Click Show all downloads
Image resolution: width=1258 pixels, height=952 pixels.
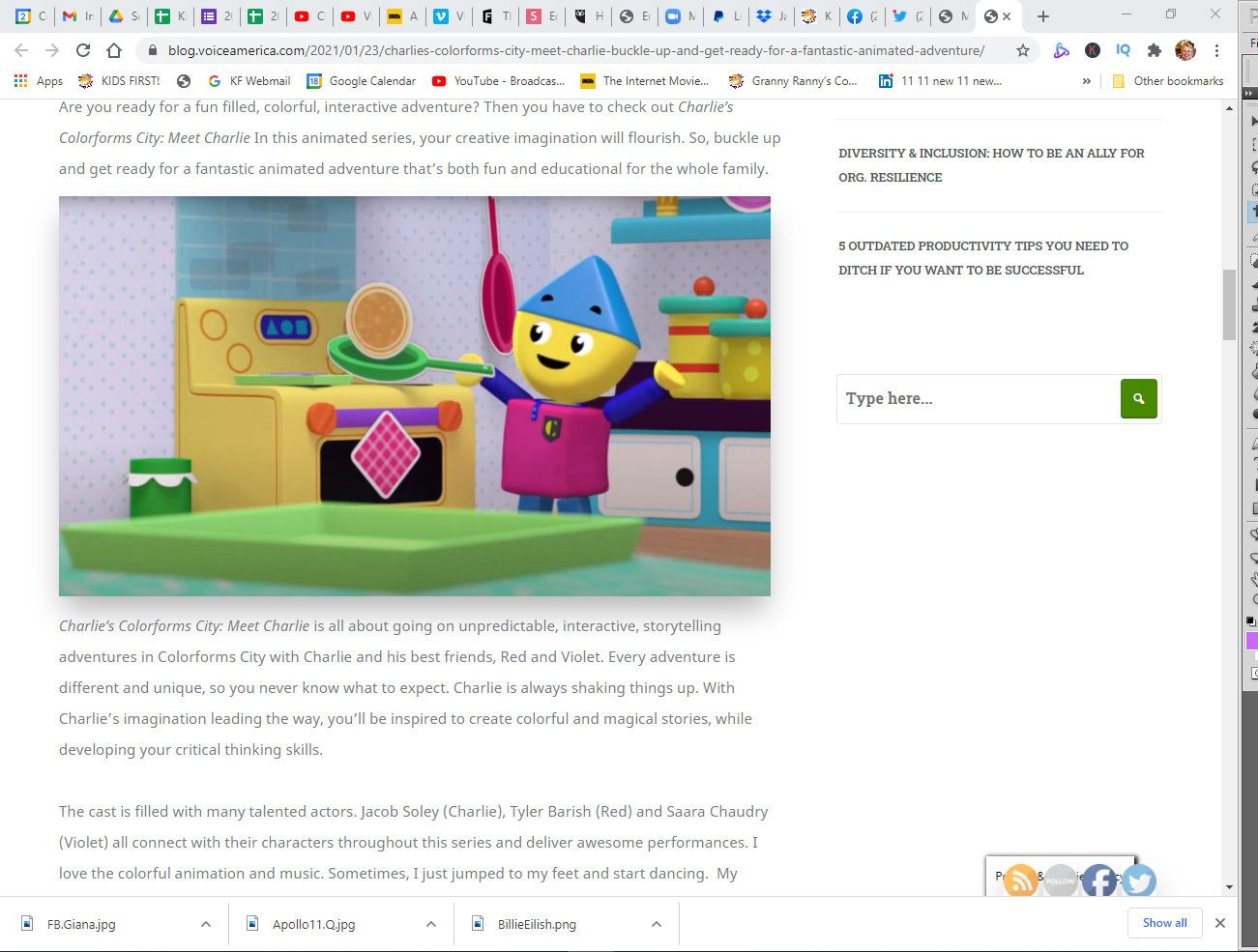click(1164, 923)
